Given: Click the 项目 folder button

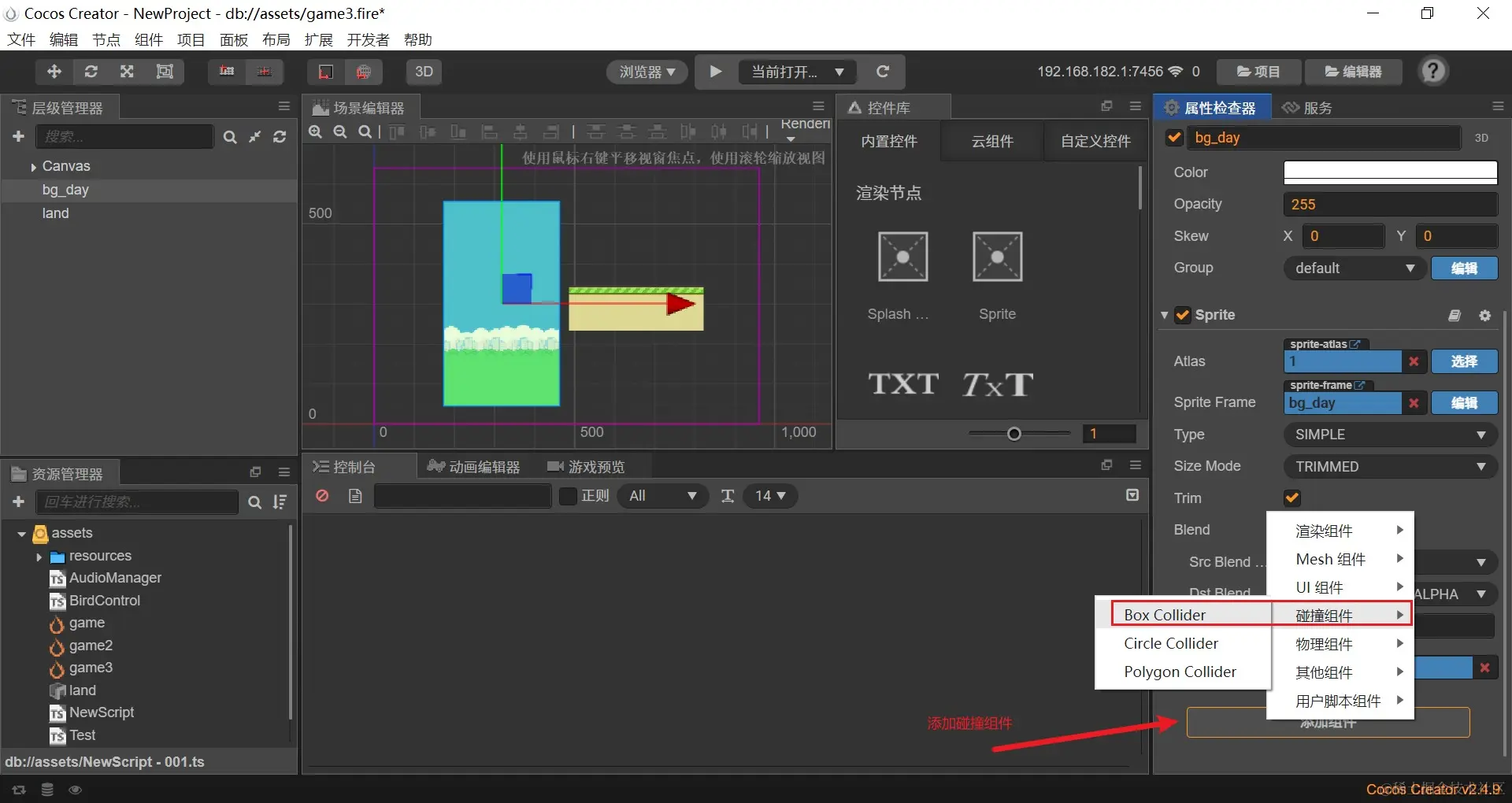Looking at the screenshot, I should click(x=1258, y=72).
